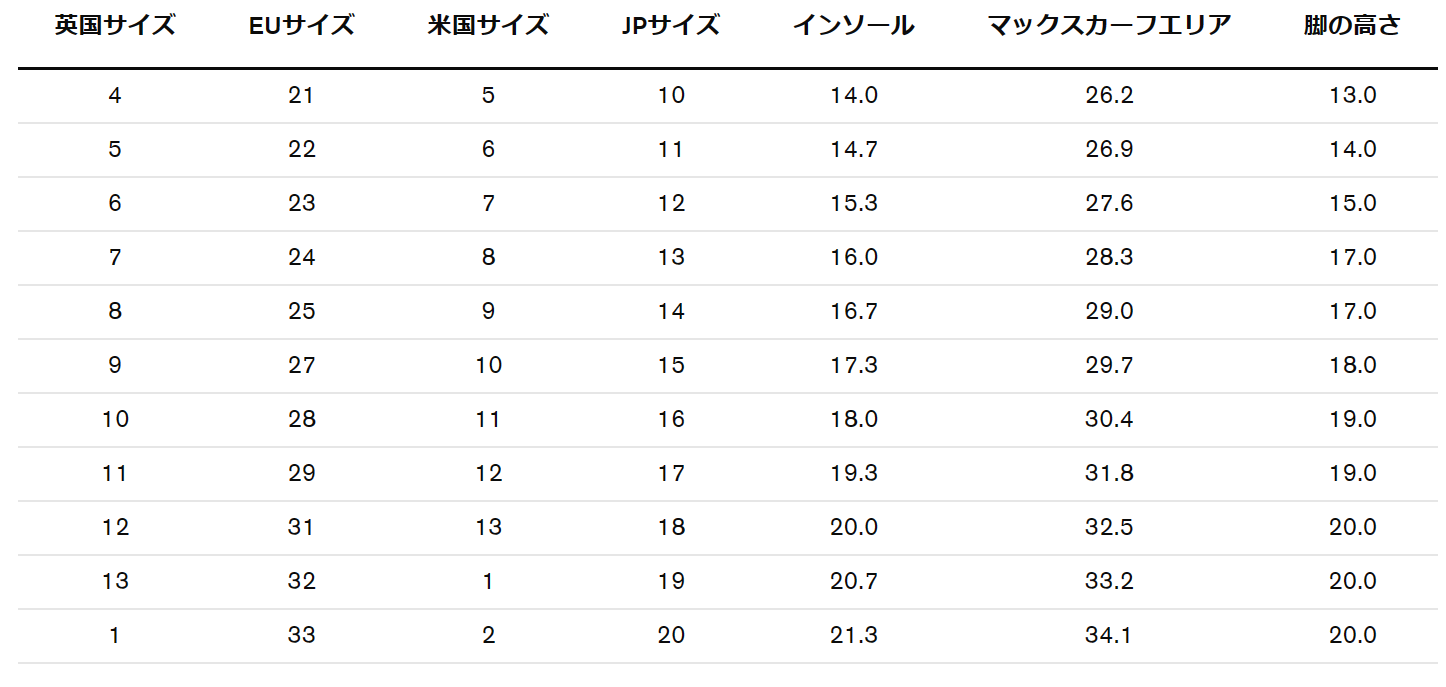The height and width of the screenshot is (687, 1446).
Task: Select insole value 16.7
Action: pyautogui.click(x=853, y=312)
